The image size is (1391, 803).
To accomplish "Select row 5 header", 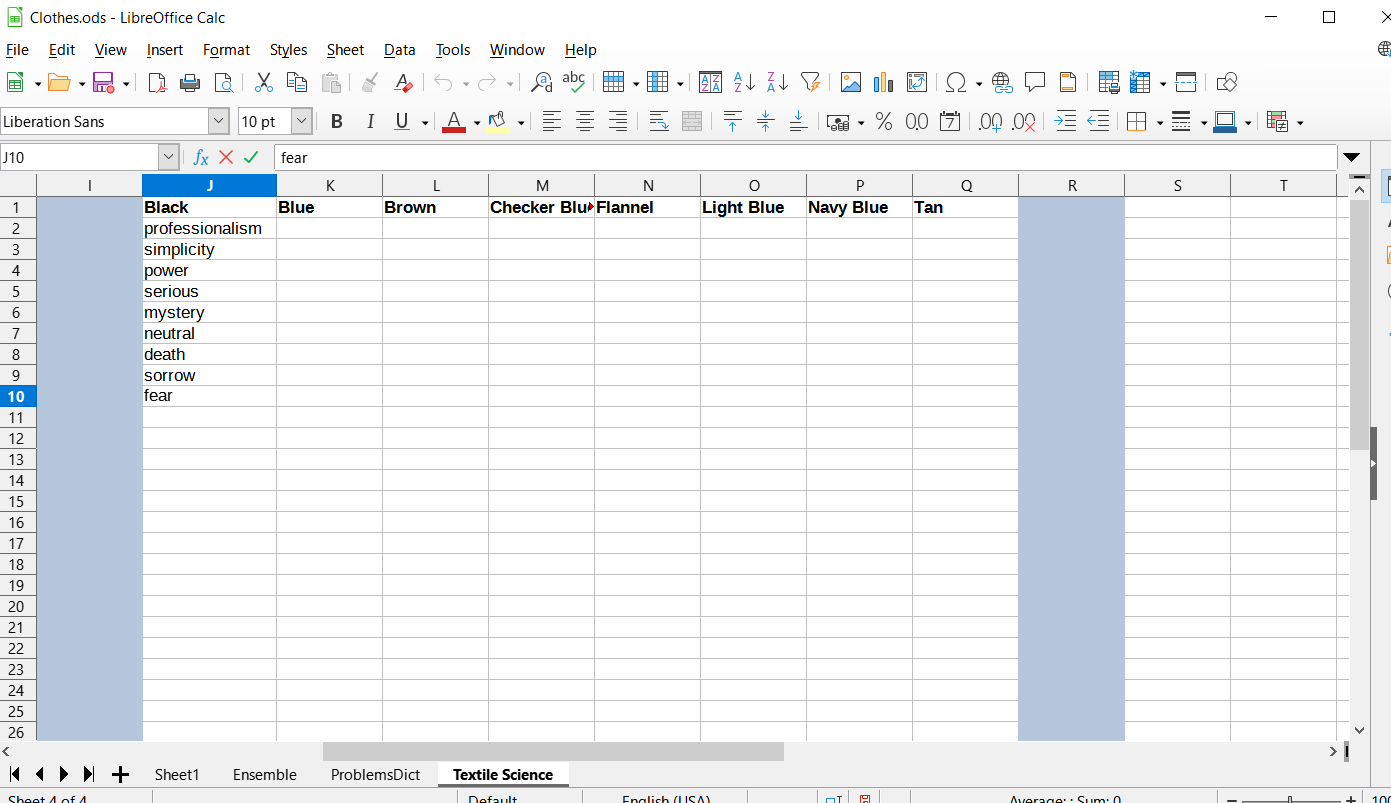I will click(x=18, y=292).
